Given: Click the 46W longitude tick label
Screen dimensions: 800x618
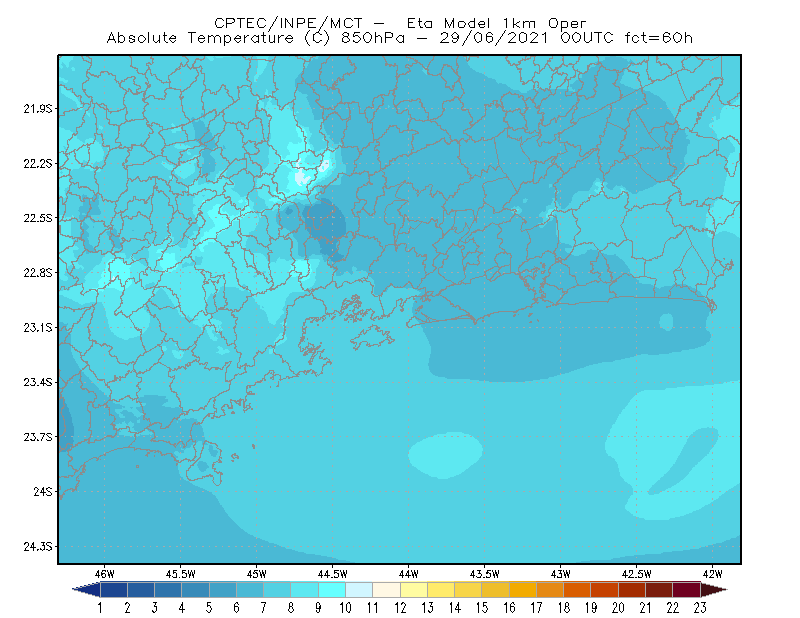Looking at the screenshot, I should click(104, 574).
